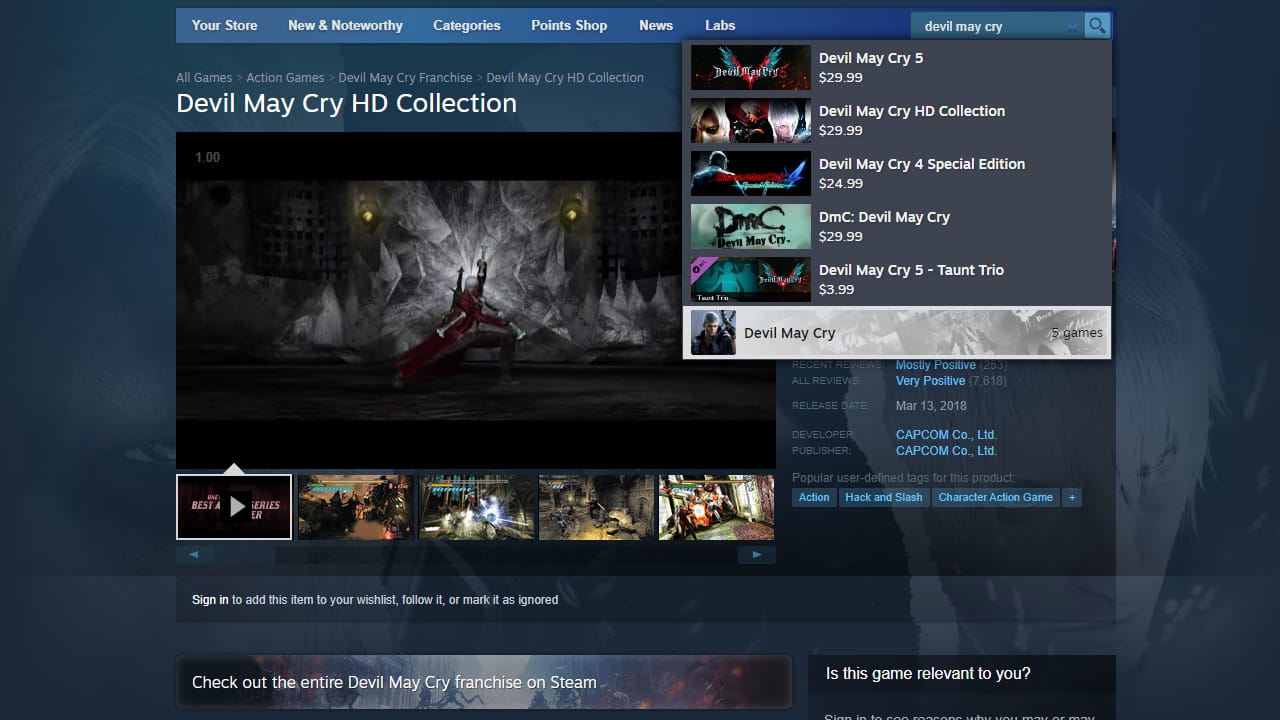Click the right arrow to see more screenshots
Image resolution: width=1280 pixels, height=720 pixels.
pos(757,554)
